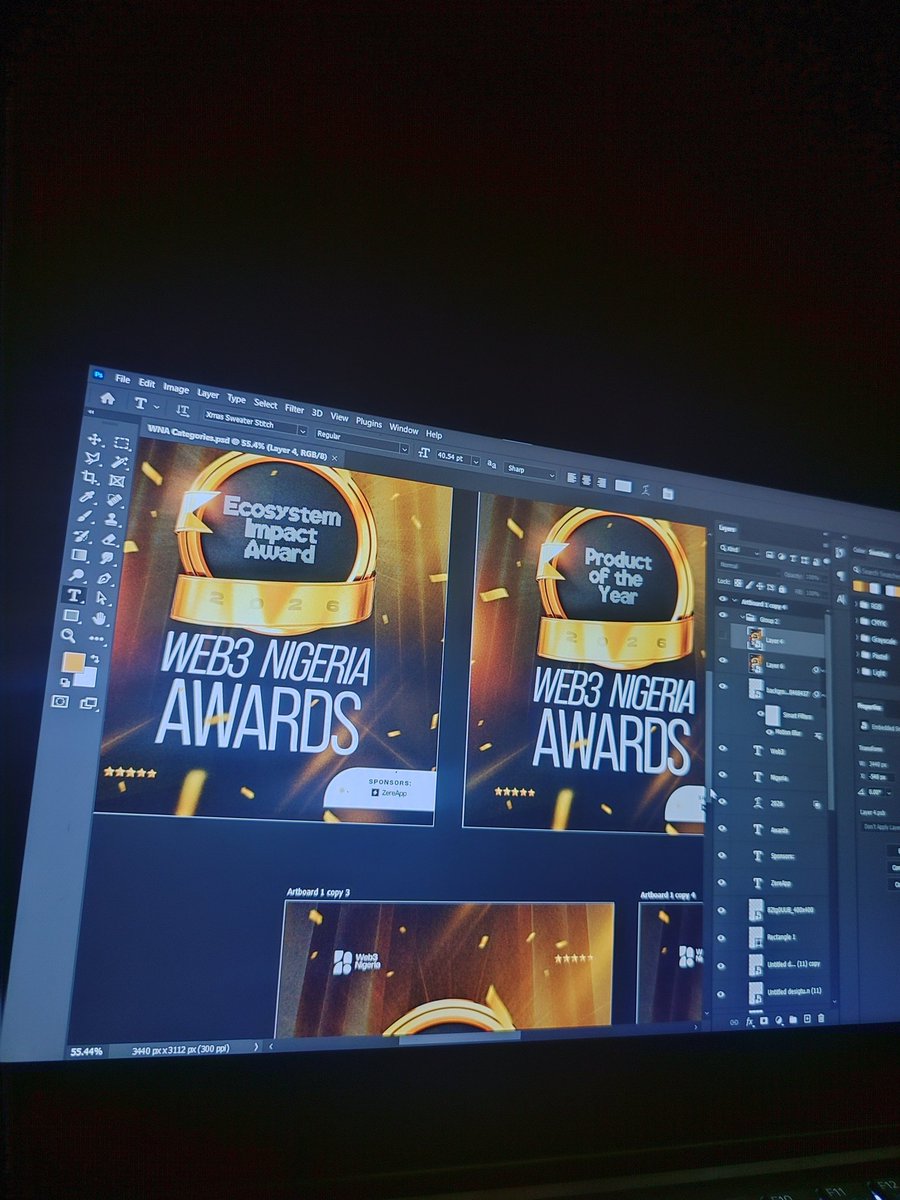Select the Pen tool
This screenshot has width=900, height=1200.
pyautogui.click(x=104, y=578)
